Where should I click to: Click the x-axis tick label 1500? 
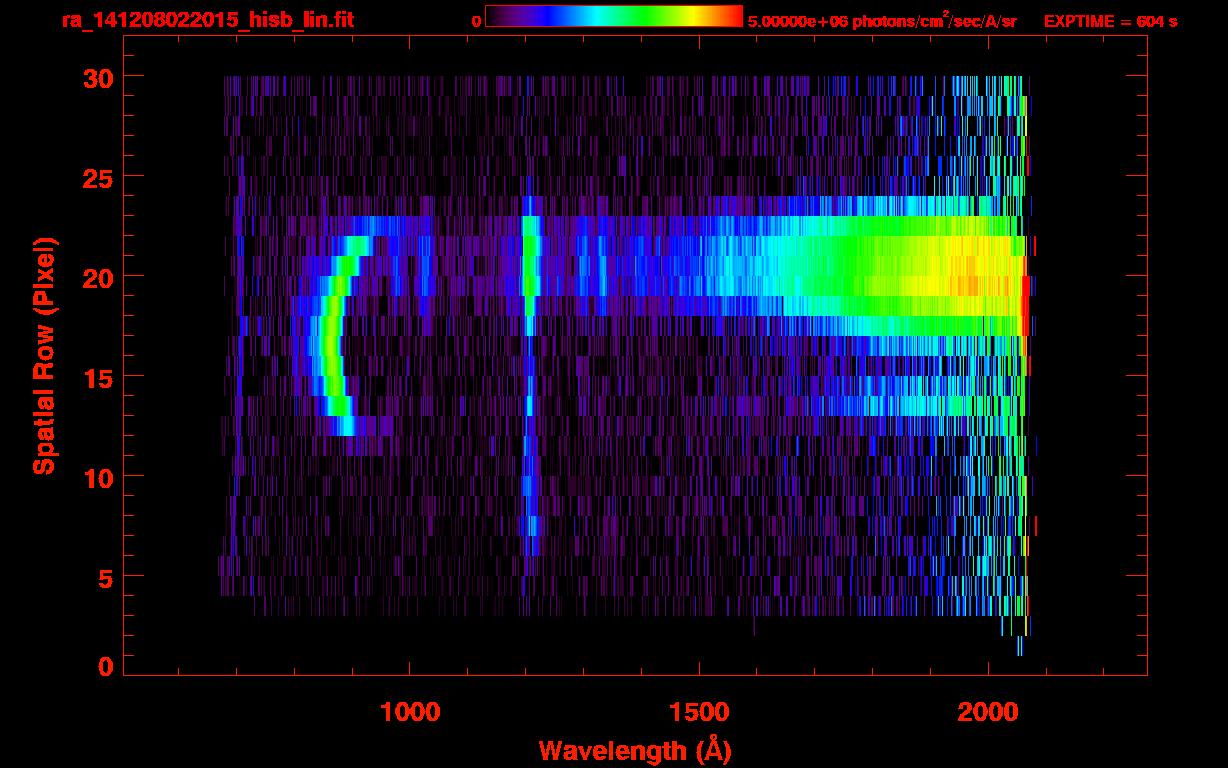coord(698,712)
